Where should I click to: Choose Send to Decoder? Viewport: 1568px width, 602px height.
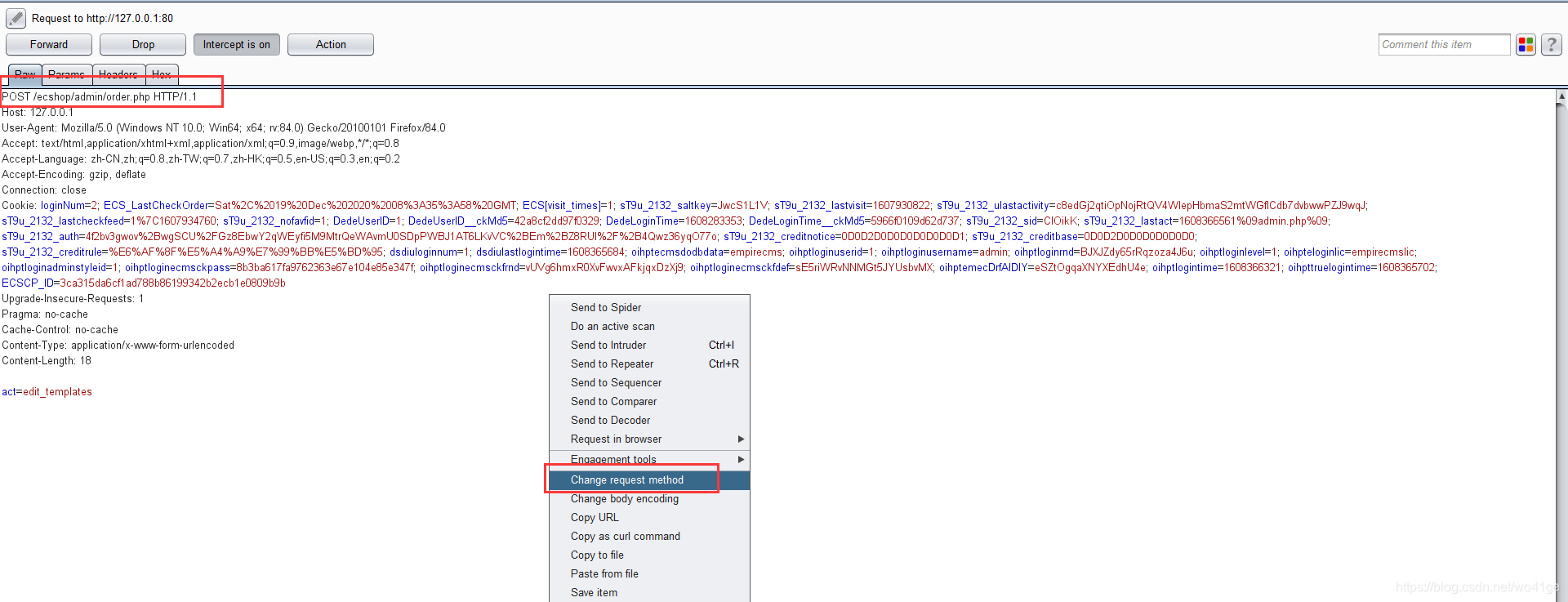pos(649,420)
